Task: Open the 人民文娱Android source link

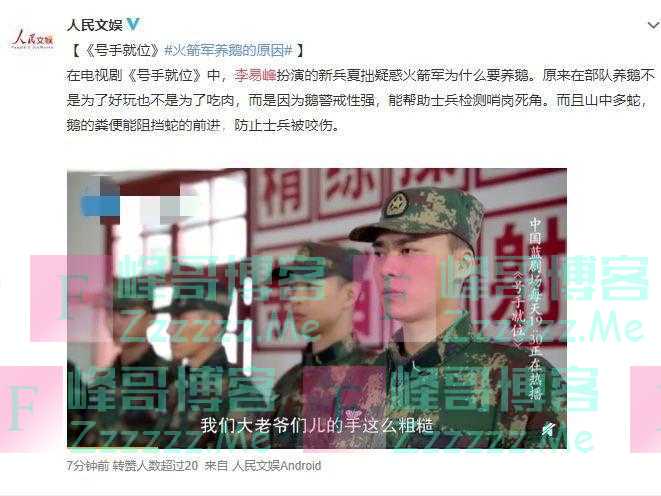Action: click(x=277, y=465)
